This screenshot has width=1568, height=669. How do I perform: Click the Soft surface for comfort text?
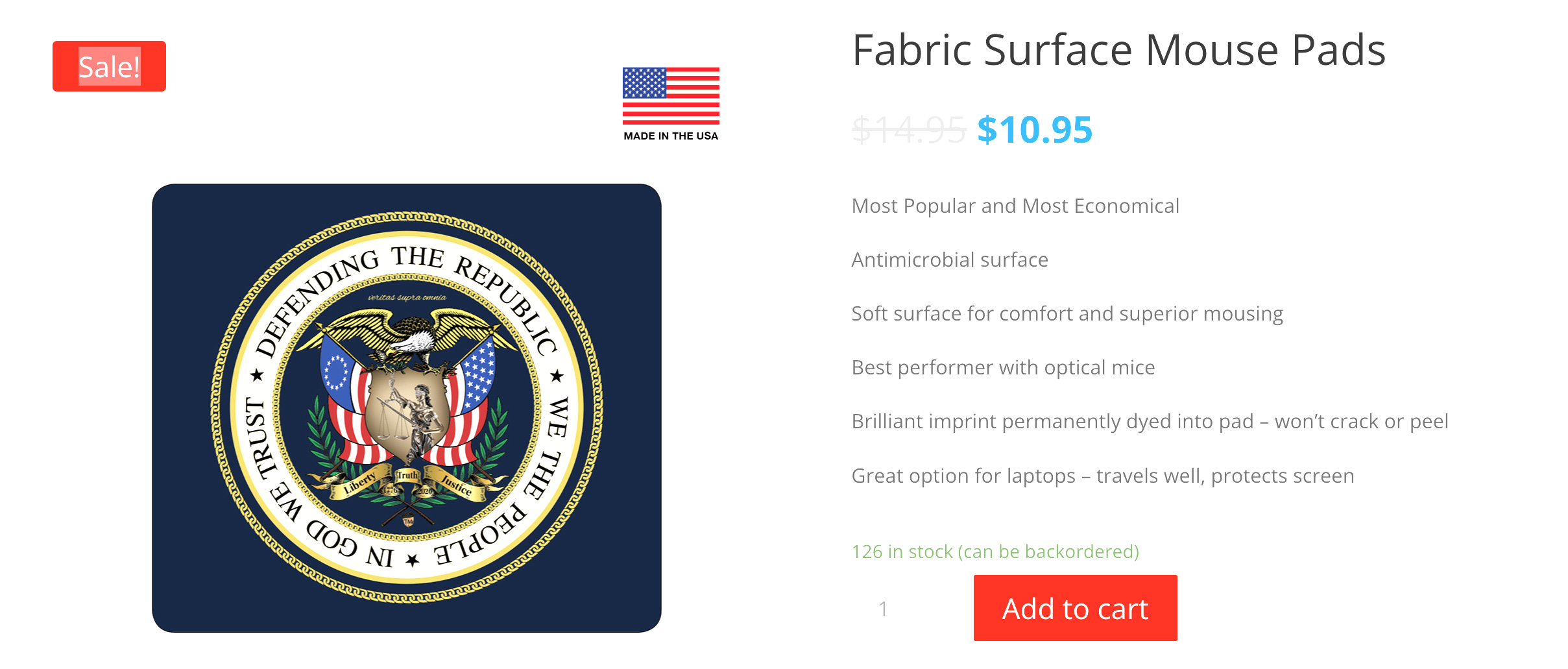tap(1067, 313)
